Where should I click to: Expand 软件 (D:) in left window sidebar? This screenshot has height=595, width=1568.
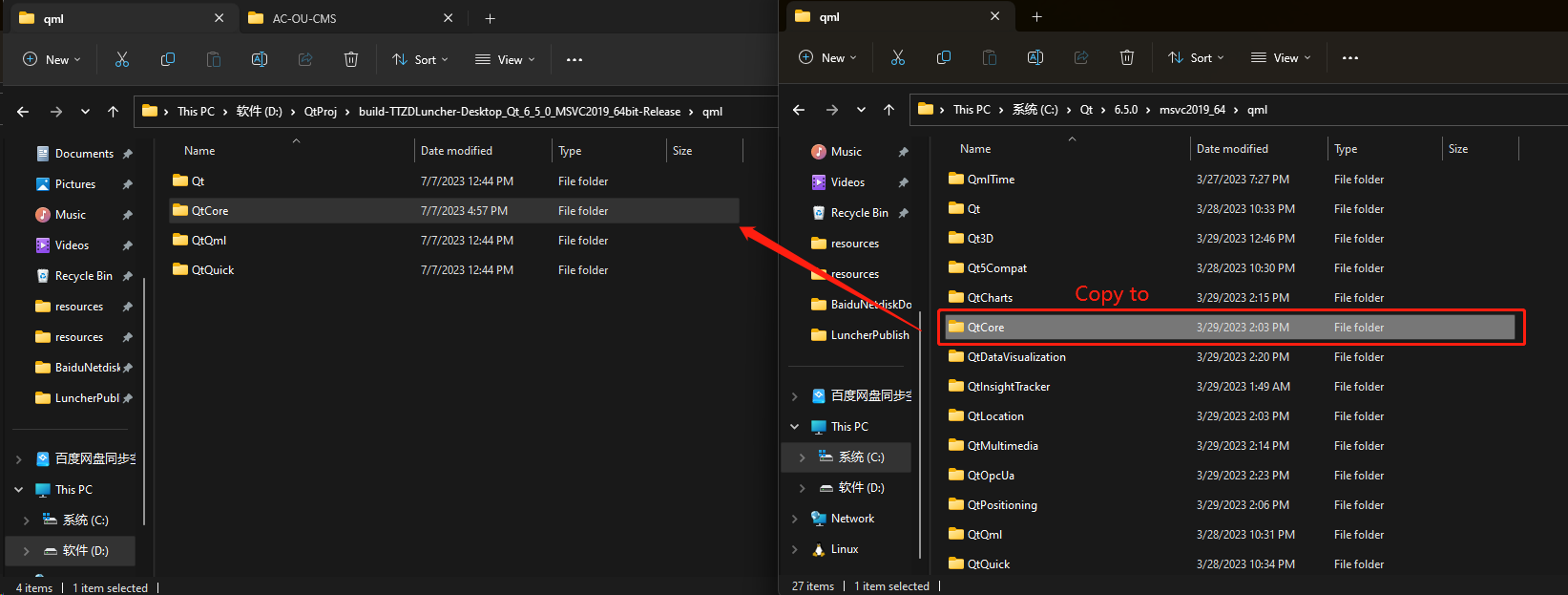tap(26, 551)
